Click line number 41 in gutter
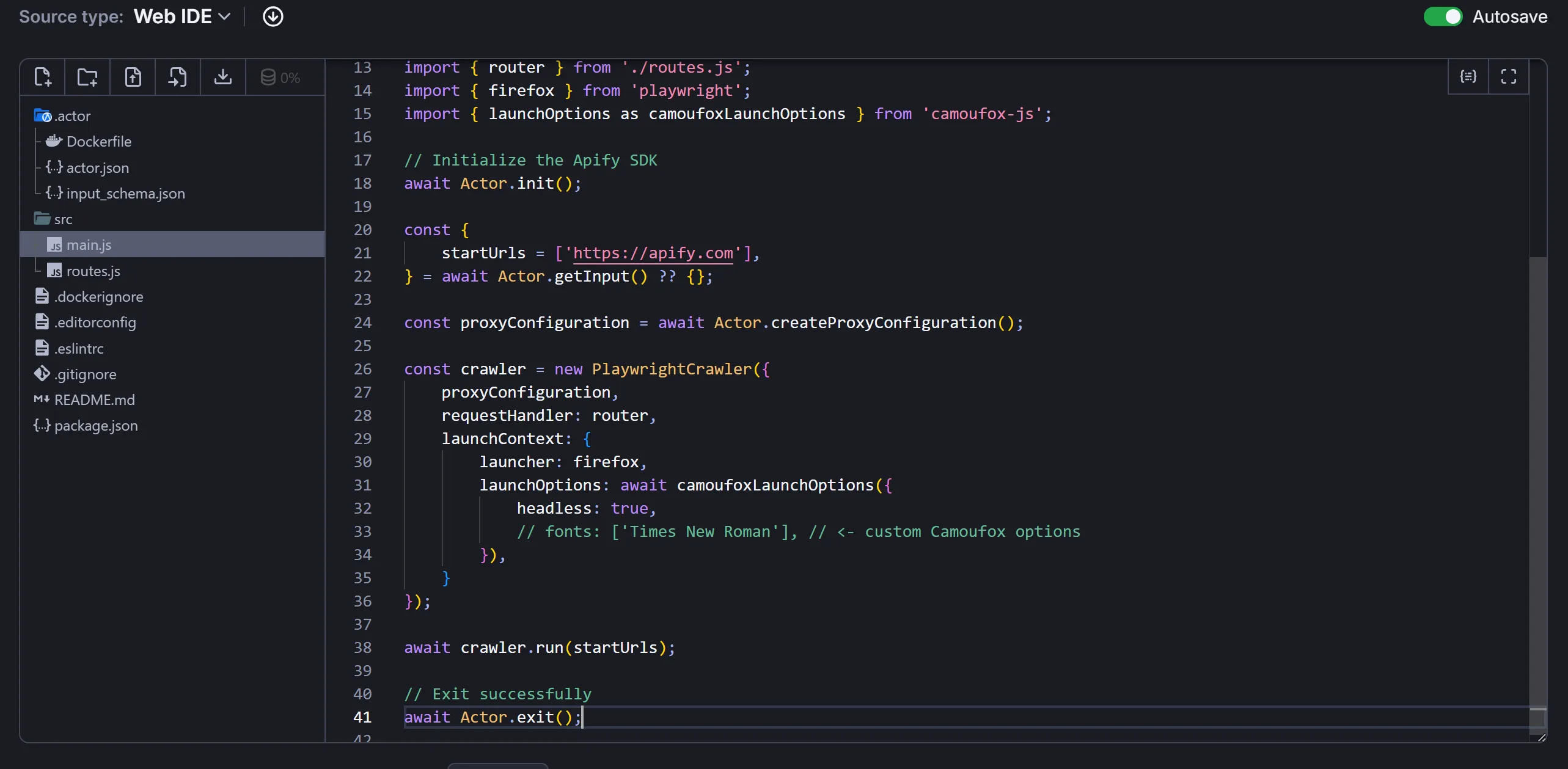This screenshot has height=769, width=1568. click(362, 717)
